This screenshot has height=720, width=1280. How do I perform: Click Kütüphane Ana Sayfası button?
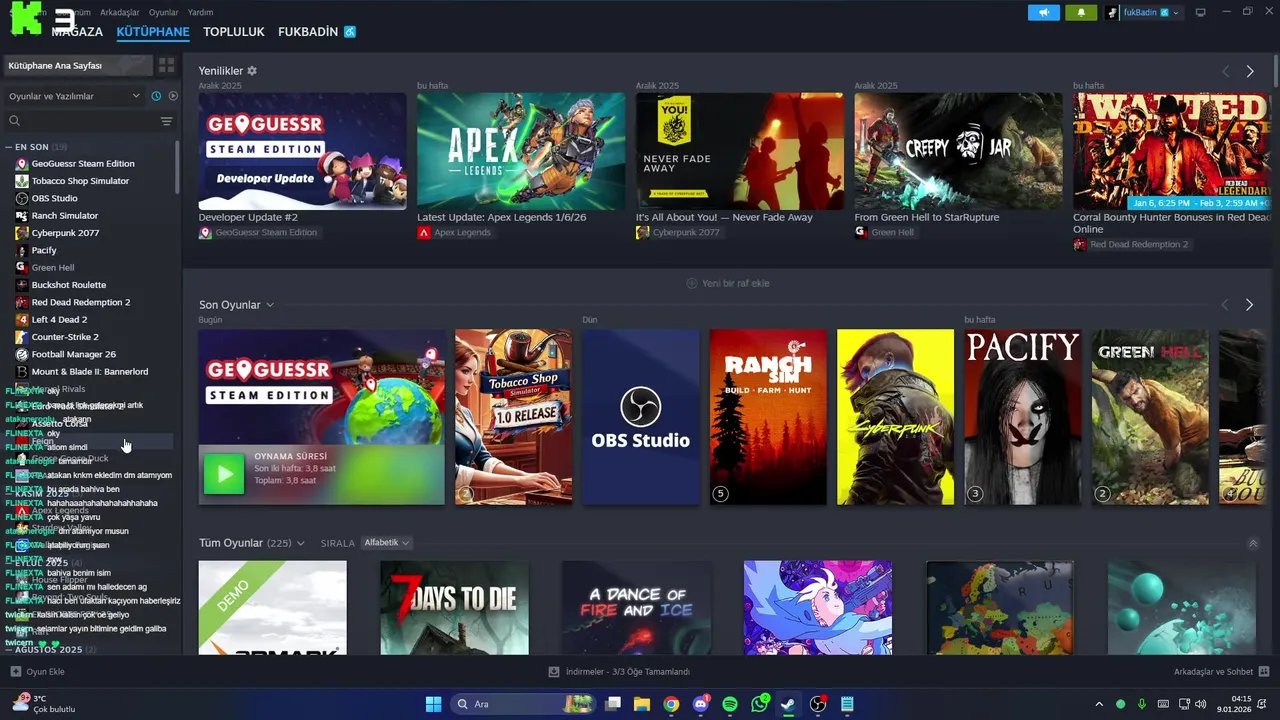pos(78,65)
